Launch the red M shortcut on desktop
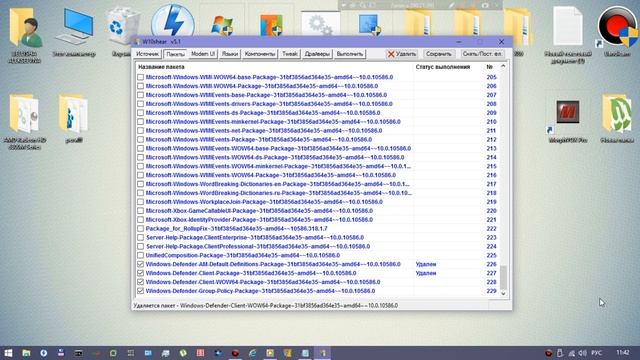Screen dimensions: 640x360 point(567,122)
